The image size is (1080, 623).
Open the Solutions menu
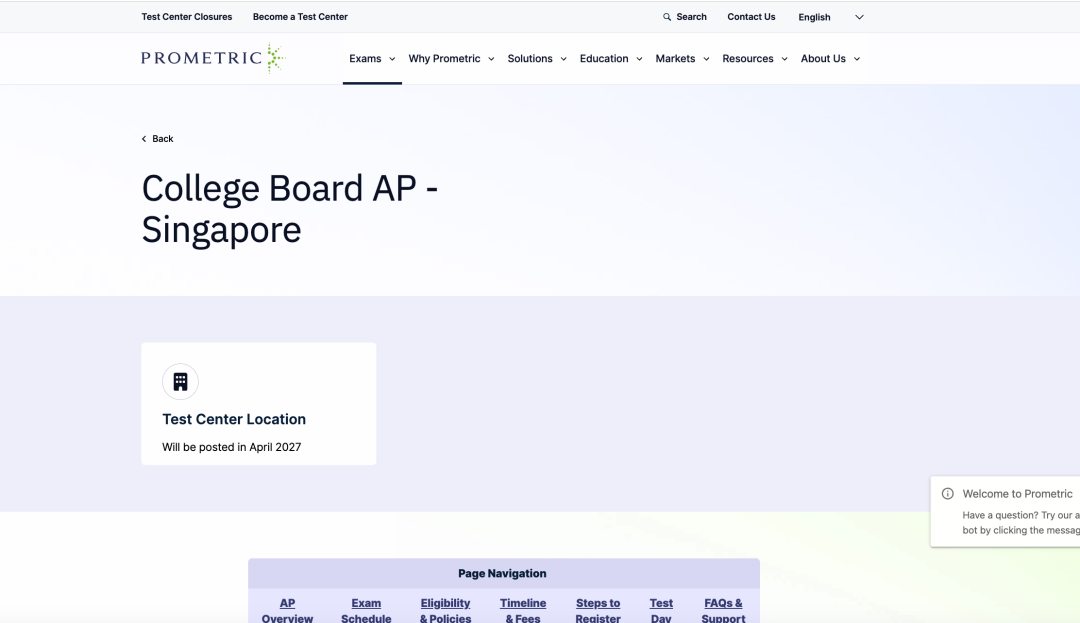coord(530,59)
